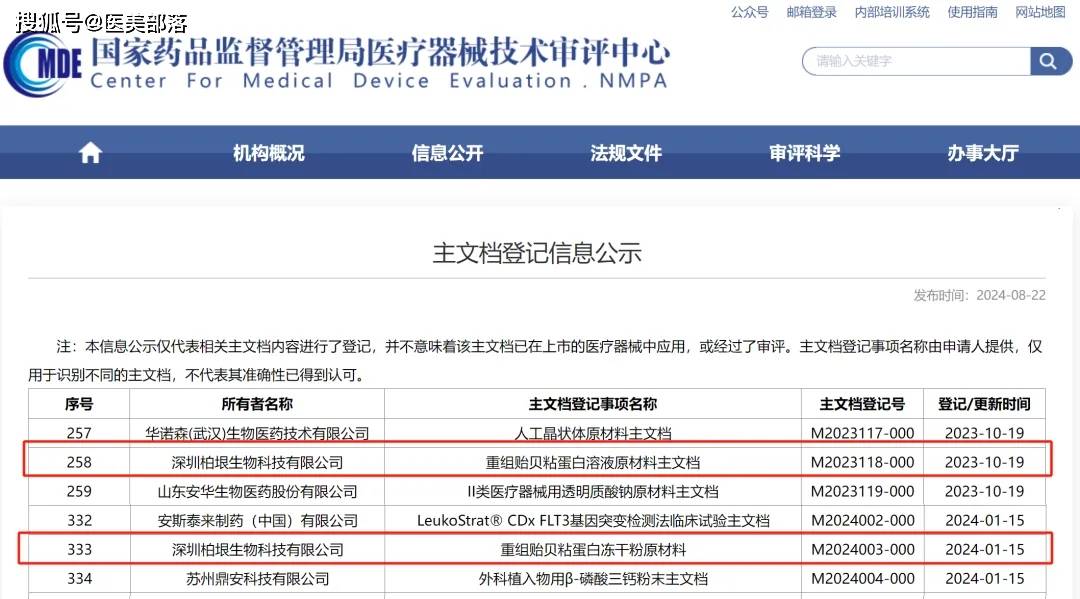
Task: Click registration number M2024003-000
Action: click(x=862, y=549)
